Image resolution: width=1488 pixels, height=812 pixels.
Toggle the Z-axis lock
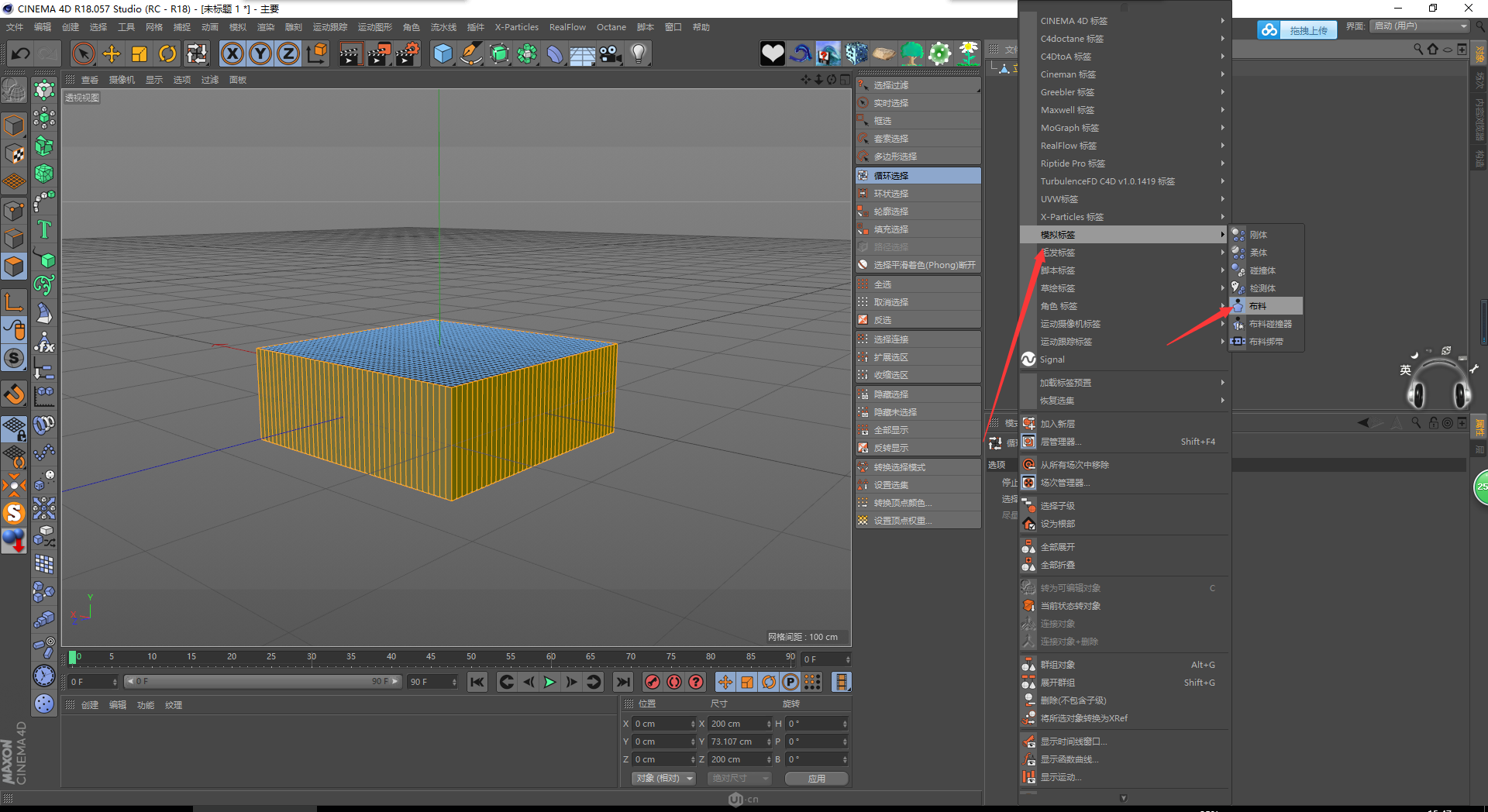(x=288, y=54)
